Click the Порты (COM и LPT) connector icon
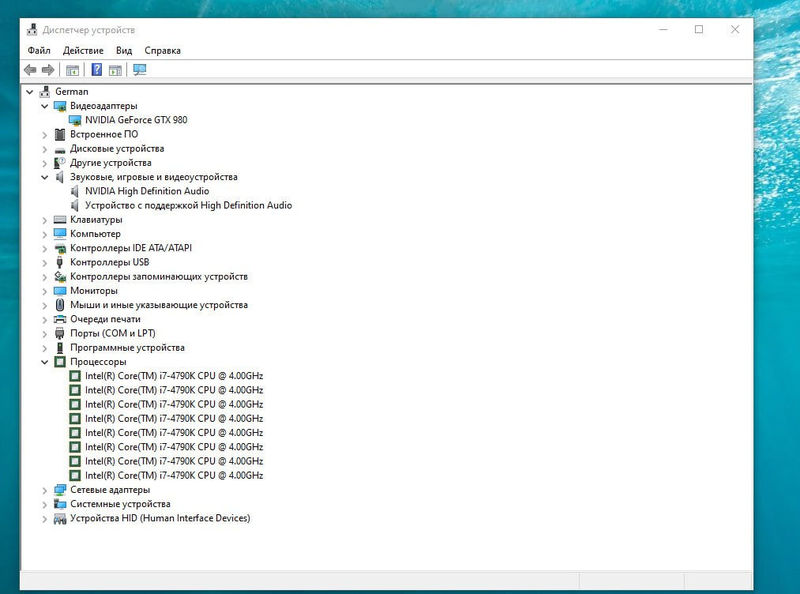Image resolution: width=800 pixels, height=594 pixels. (60, 334)
